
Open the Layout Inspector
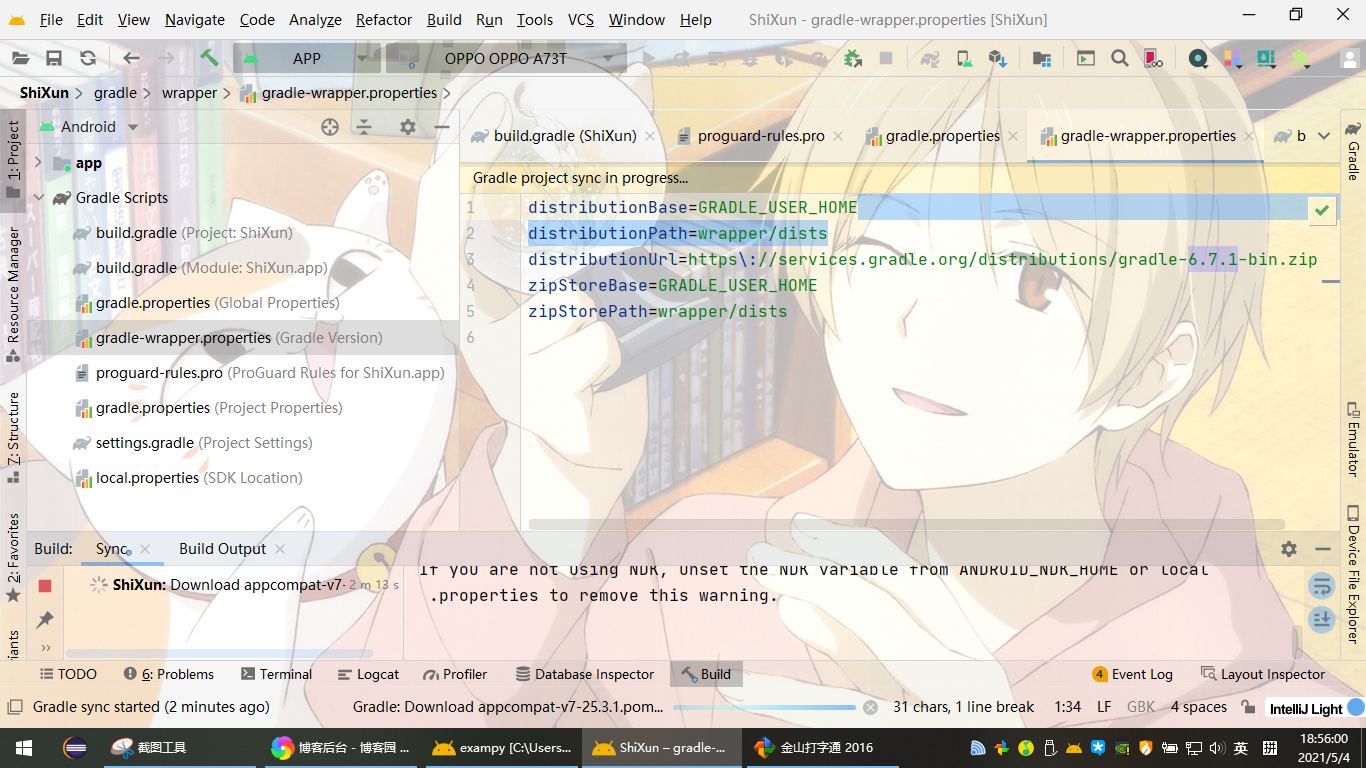1263,674
